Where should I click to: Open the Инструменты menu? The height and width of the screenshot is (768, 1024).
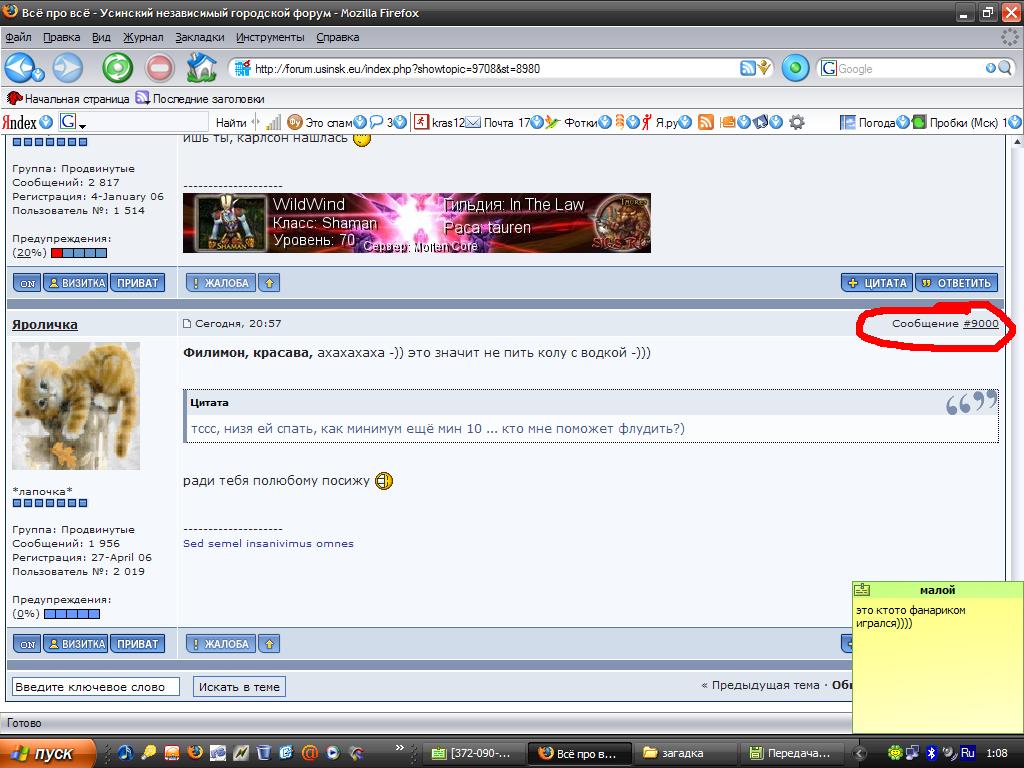coord(270,37)
